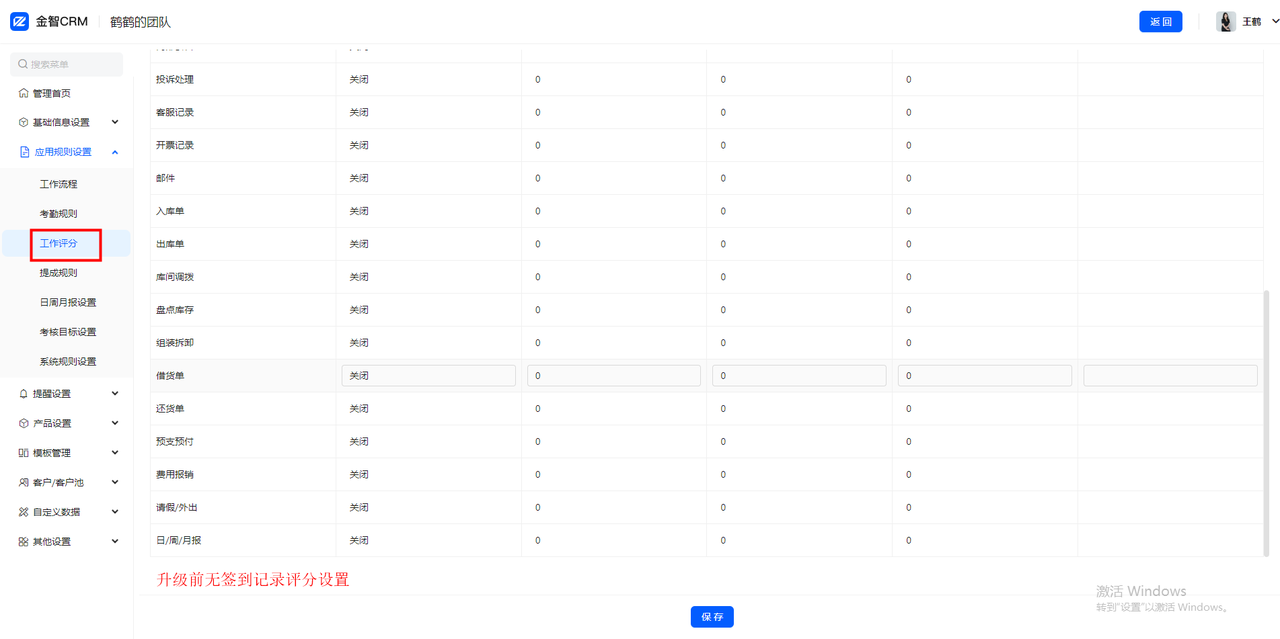Click the 基础信息设置 cube icon

point(24,123)
